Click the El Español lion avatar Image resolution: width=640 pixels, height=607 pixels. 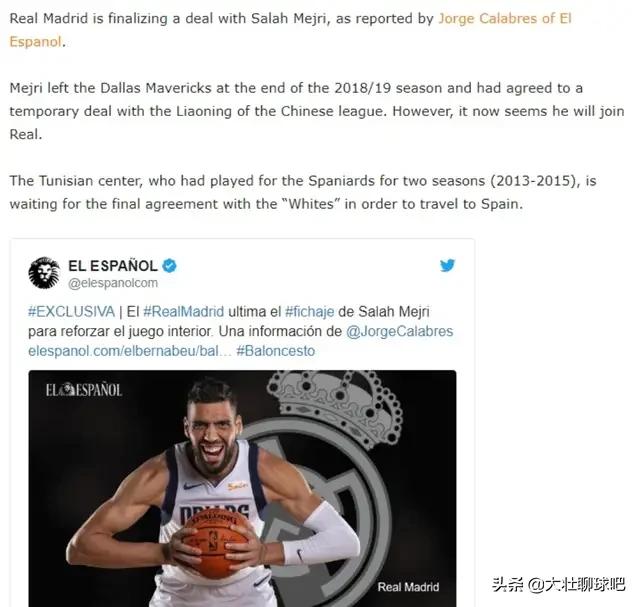(44, 273)
